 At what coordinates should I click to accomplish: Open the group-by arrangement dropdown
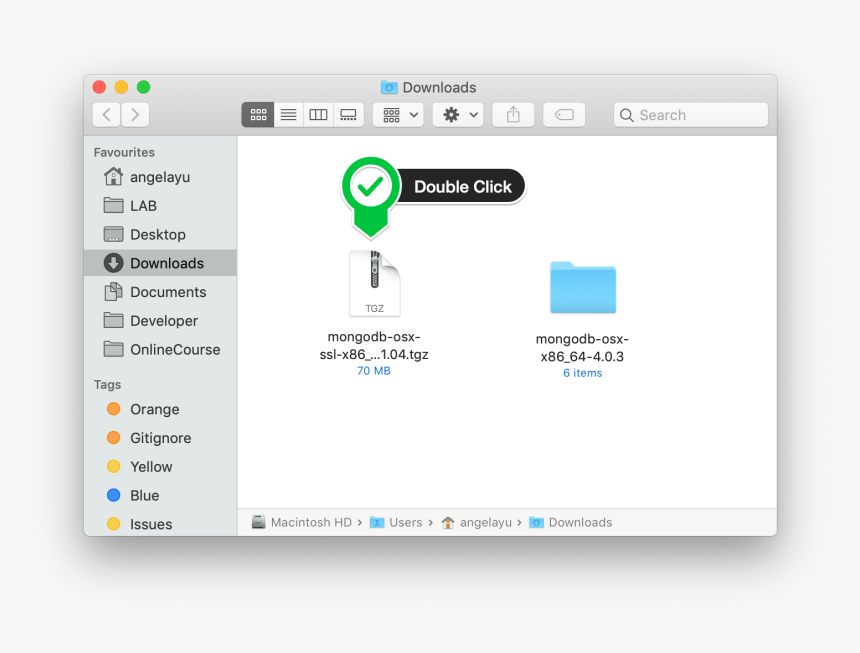coord(398,115)
